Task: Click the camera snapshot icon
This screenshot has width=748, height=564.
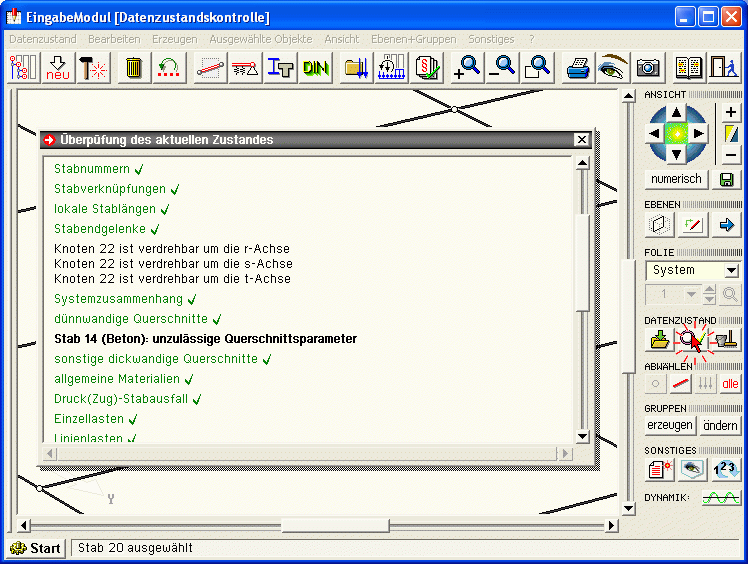Action: [648, 68]
